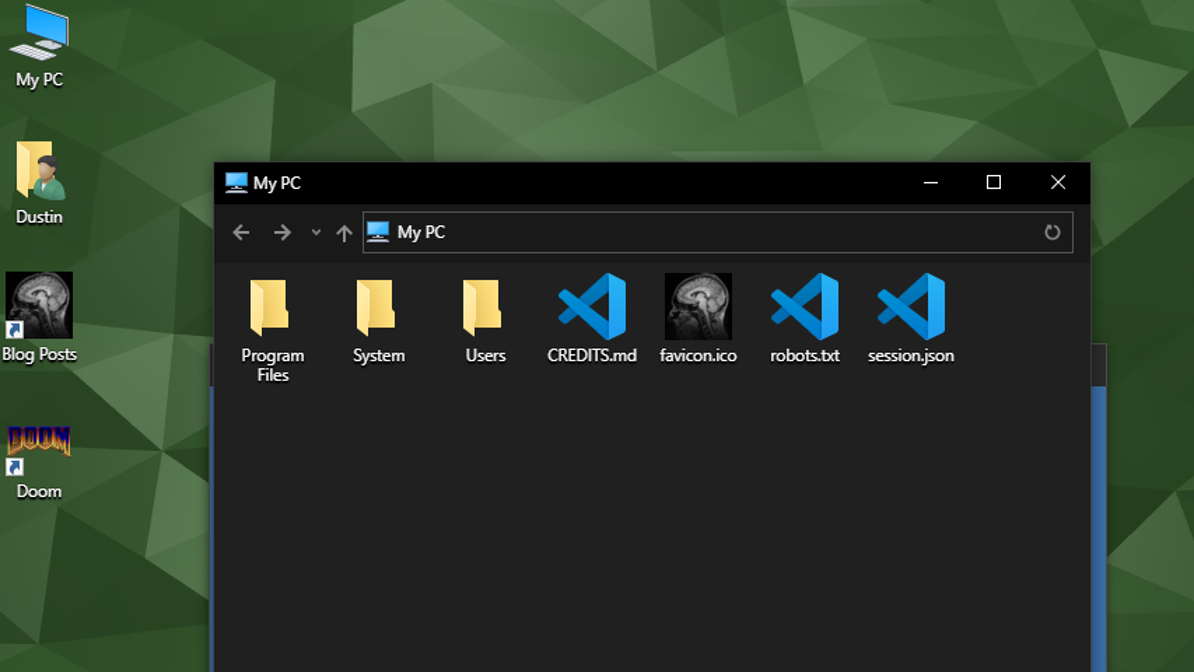Click the My PC address bar field
This screenshot has width=1194, height=672.
(700, 232)
